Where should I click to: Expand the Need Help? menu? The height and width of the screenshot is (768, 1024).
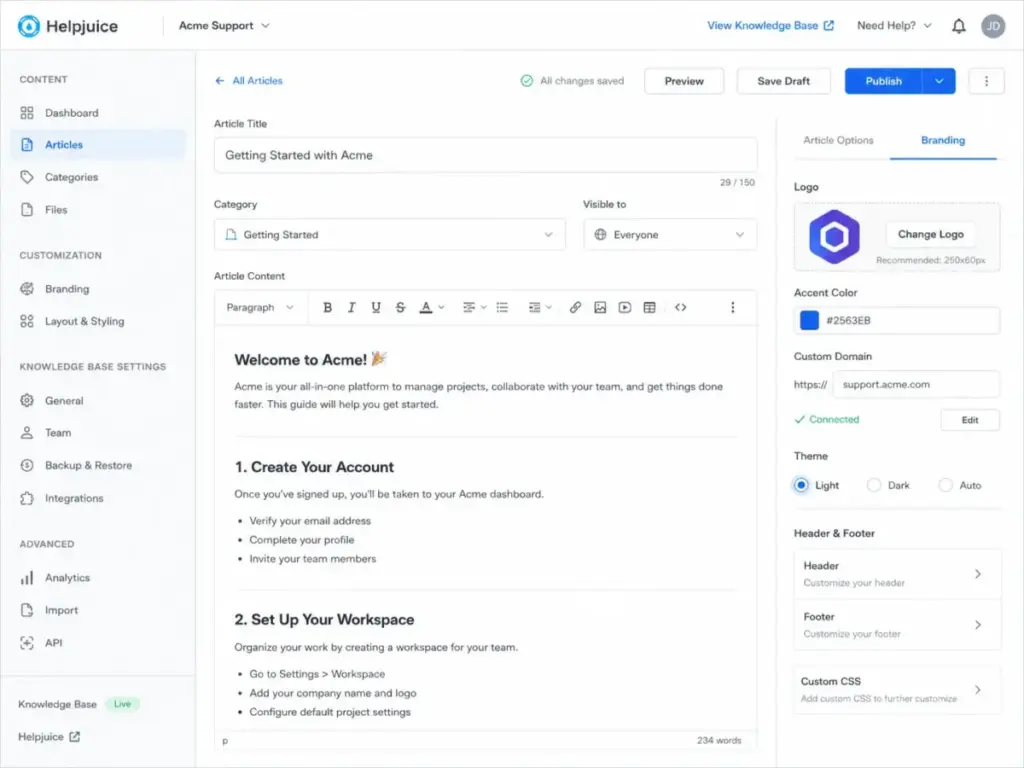point(894,26)
